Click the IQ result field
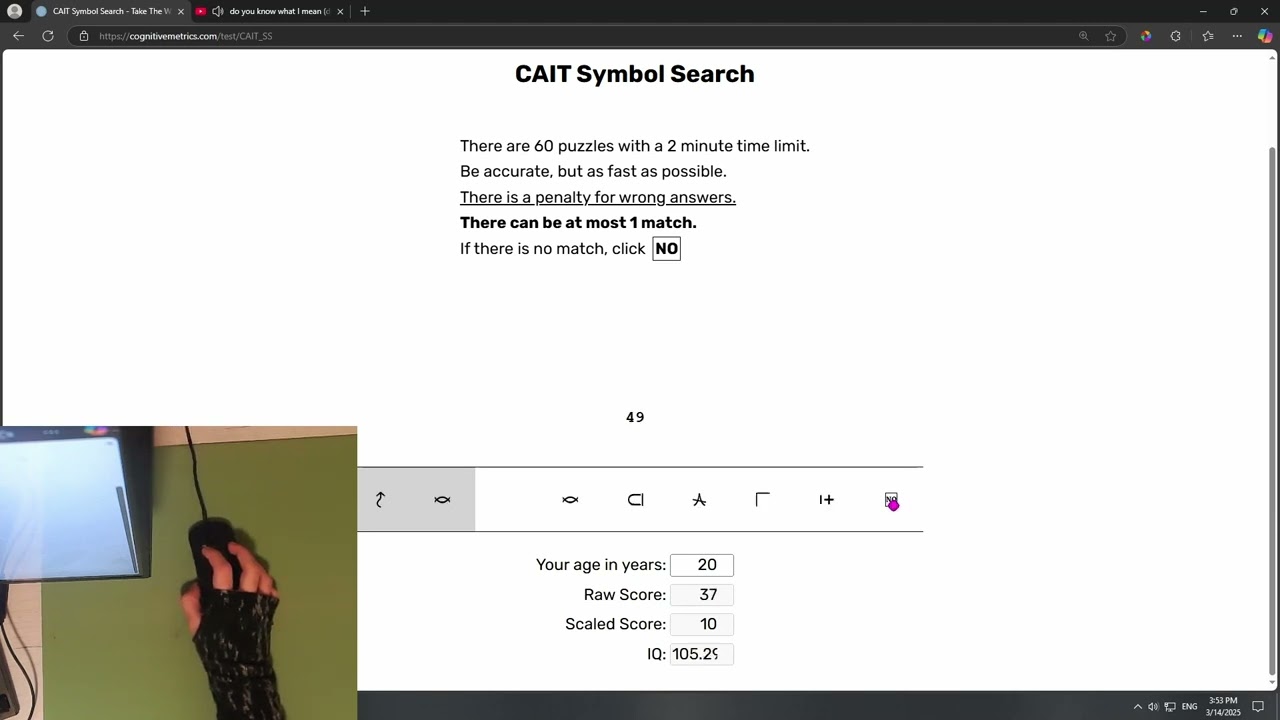The width and height of the screenshot is (1280, 720). [702, 654]
